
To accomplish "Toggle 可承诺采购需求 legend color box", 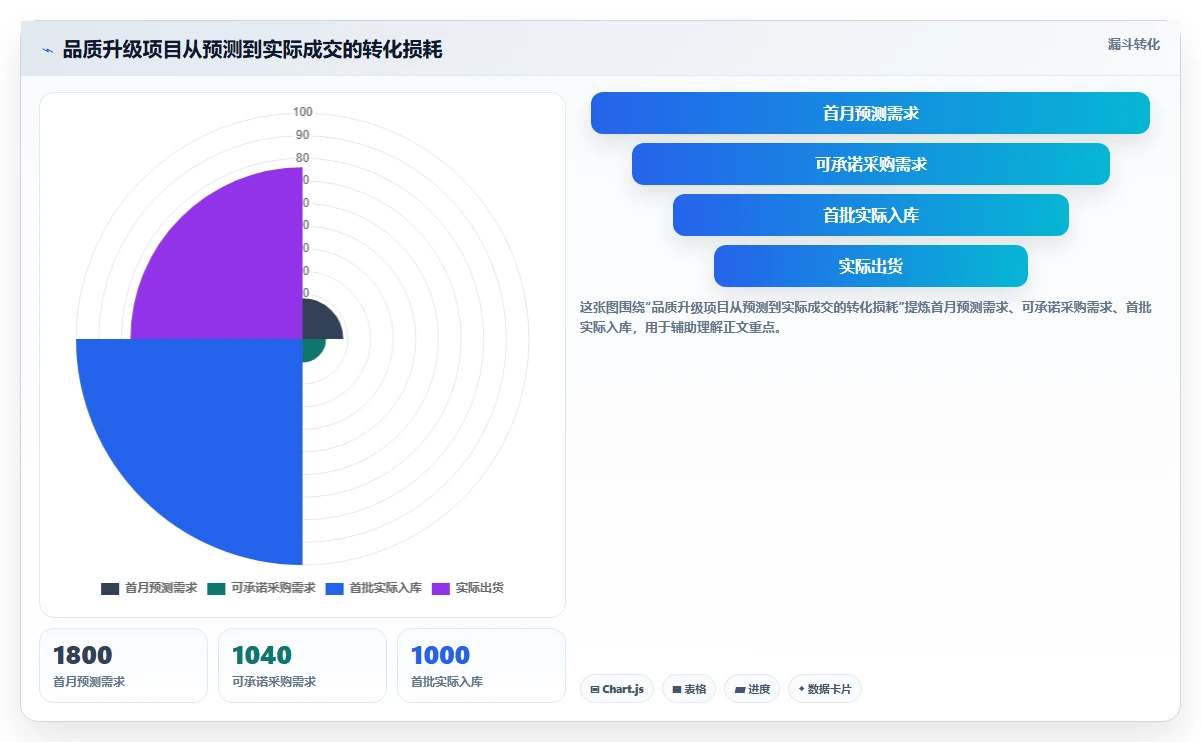I will coord(216,588).
